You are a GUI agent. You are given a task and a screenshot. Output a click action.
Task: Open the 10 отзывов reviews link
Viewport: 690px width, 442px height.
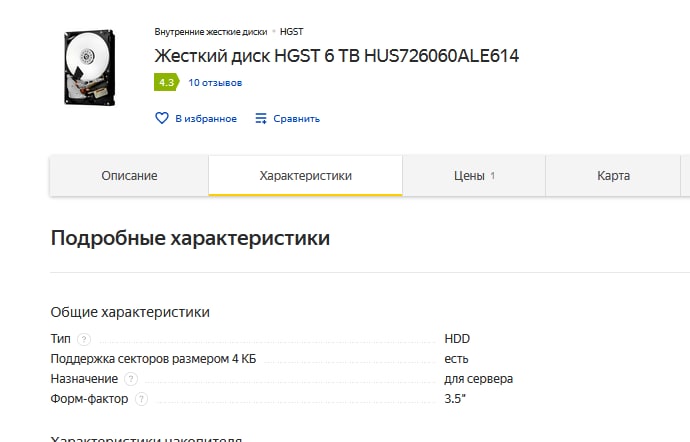[215, 83]
